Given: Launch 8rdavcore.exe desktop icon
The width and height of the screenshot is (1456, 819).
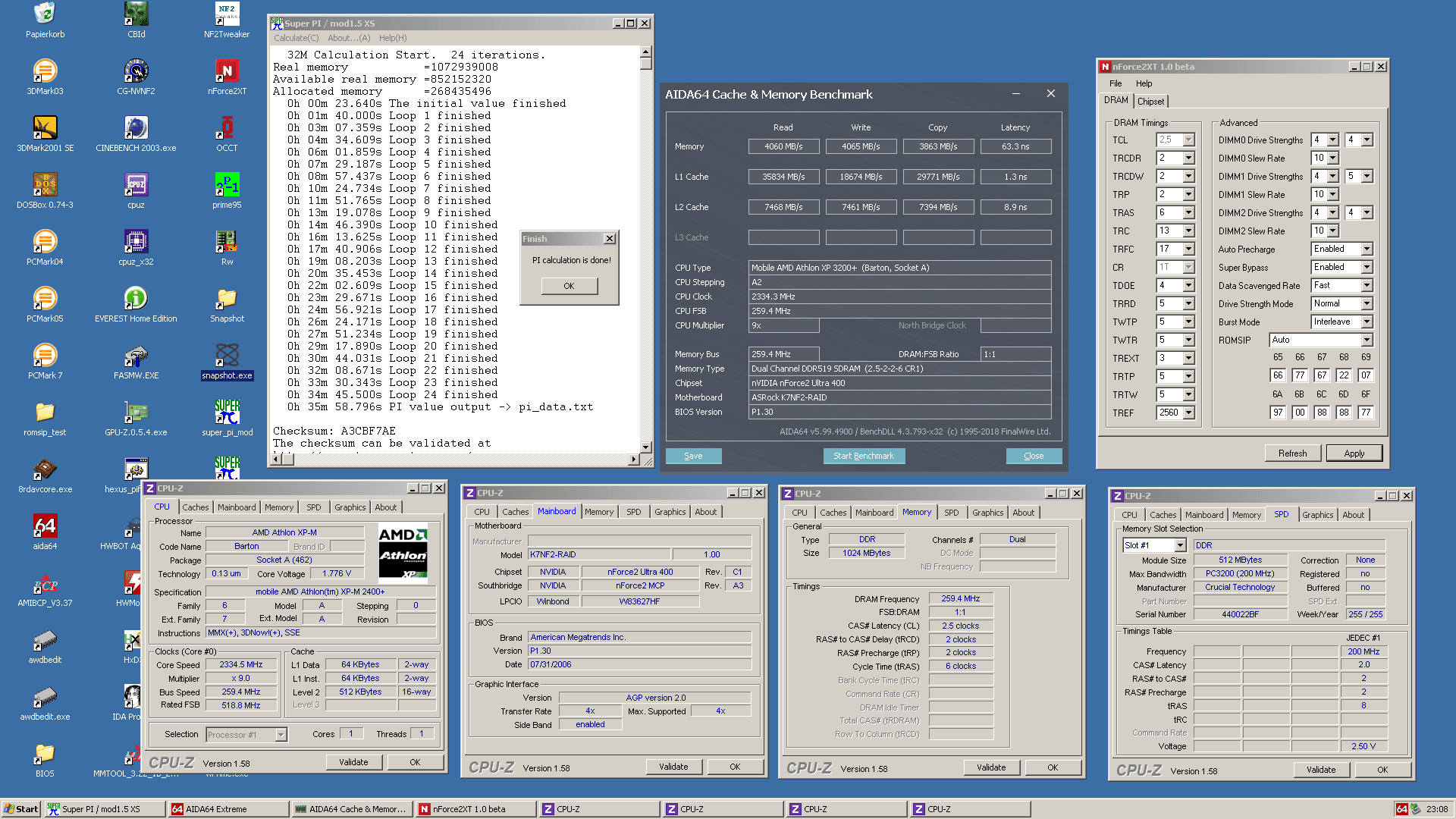Looking at the screenshot, I should click(x=45, y=475).
